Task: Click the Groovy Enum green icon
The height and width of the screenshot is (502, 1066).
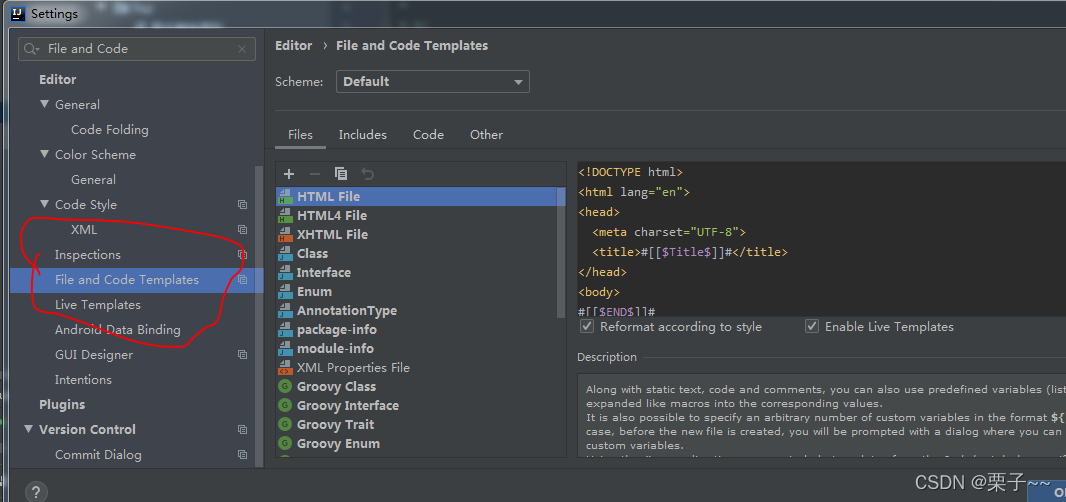Action: tap(285, 444)
